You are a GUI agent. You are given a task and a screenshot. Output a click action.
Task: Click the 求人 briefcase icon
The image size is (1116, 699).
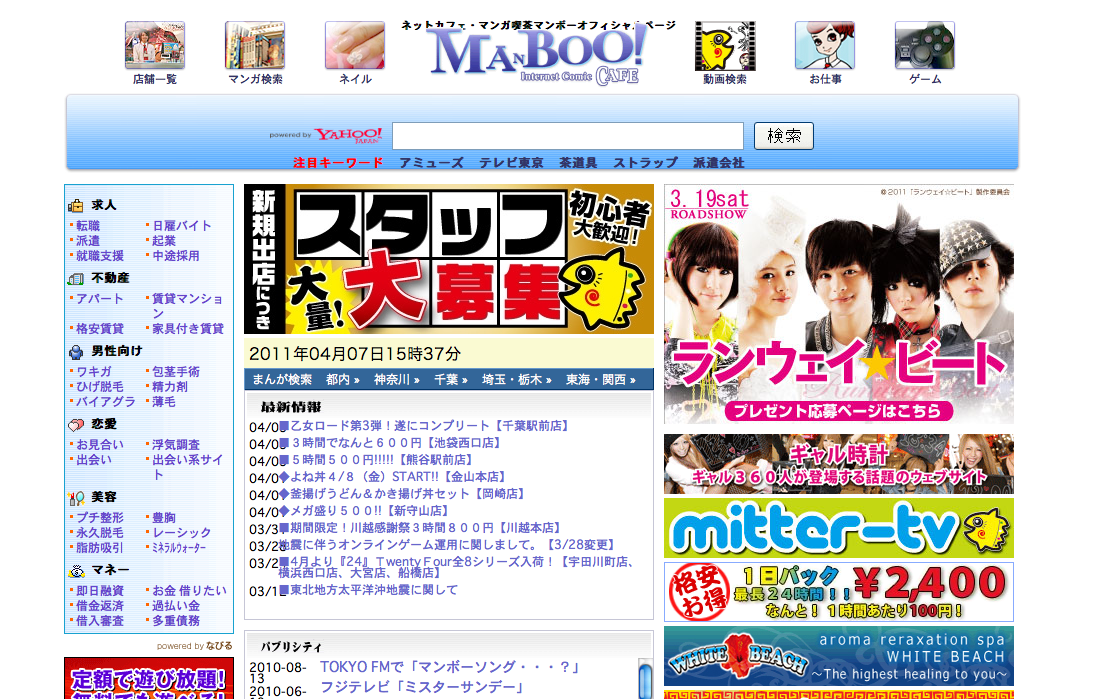[75, 206]
